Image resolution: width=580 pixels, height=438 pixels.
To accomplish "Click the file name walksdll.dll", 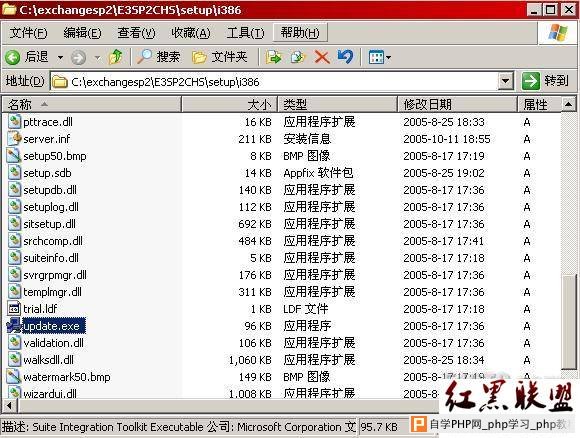I will coord(48,360).
